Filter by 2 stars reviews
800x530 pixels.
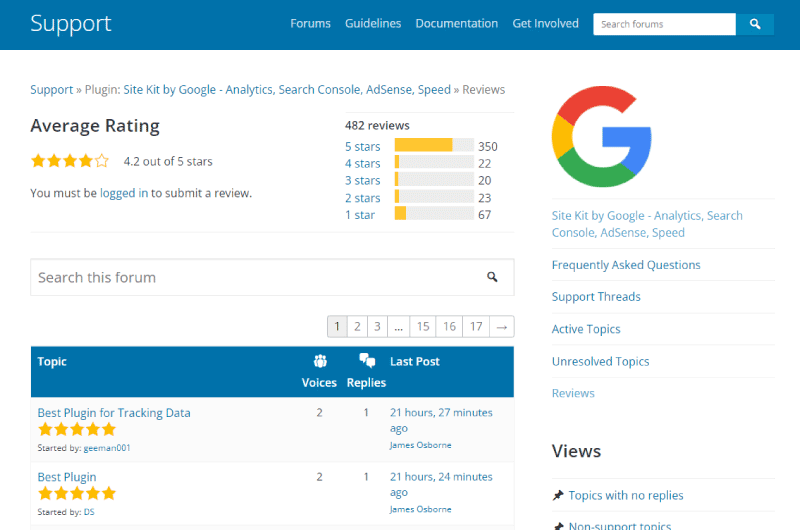pos(362,198)
